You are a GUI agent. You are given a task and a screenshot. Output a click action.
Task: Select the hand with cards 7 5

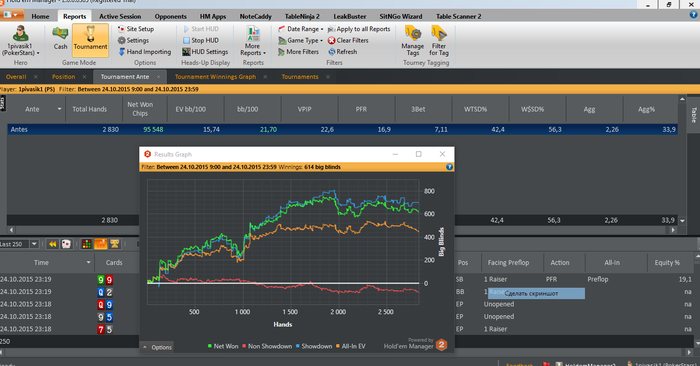click(105, 329)
